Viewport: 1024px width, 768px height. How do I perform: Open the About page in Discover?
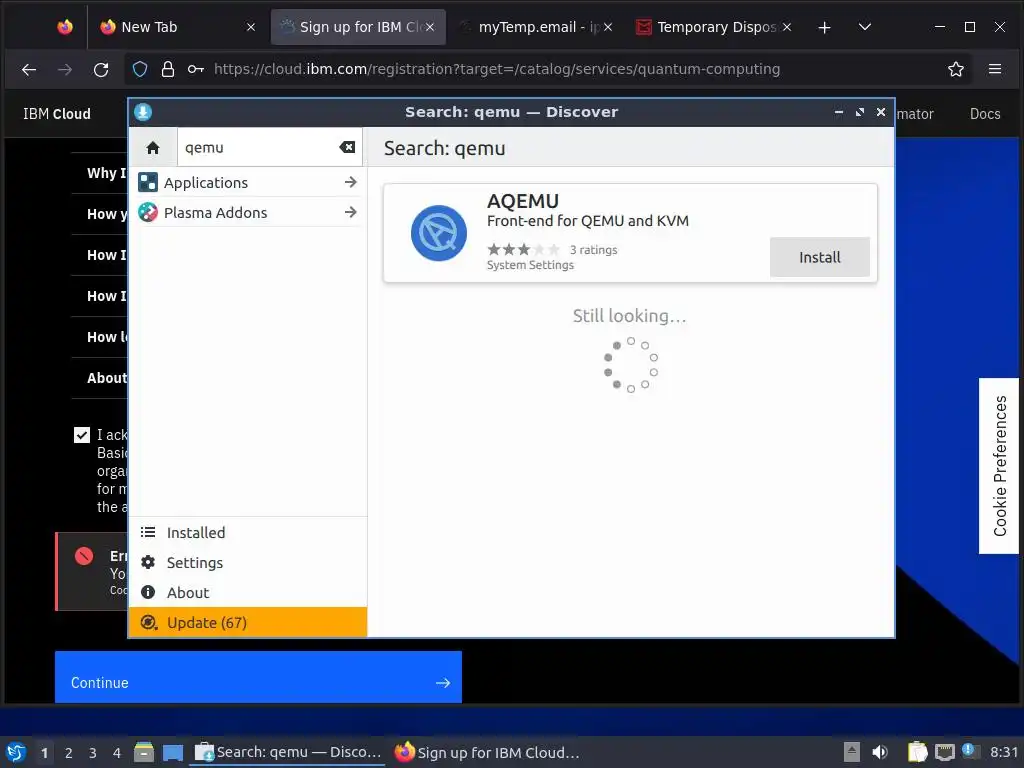pyautogui.click(x=248, y=593)
